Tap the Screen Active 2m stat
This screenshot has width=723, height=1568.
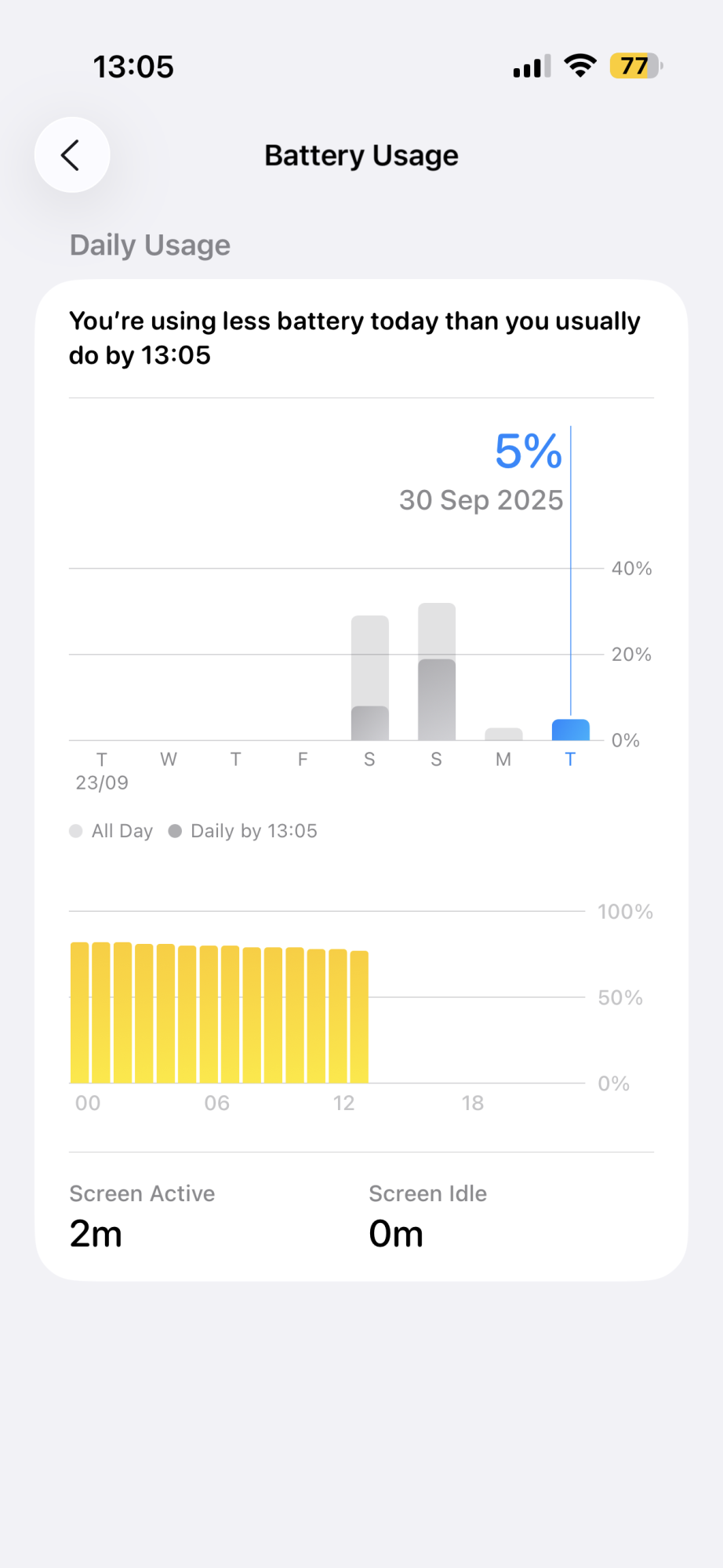(142, 1215)
